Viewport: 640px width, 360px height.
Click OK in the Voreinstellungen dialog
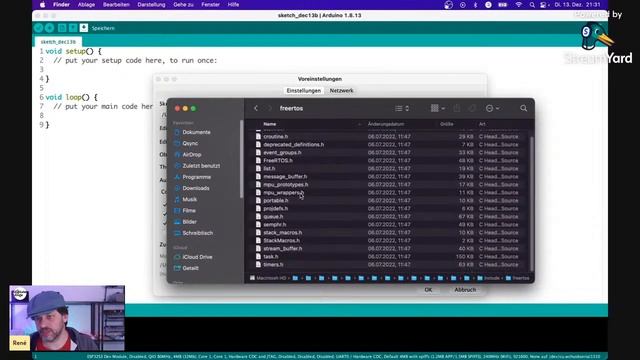(x=428, y=290)
